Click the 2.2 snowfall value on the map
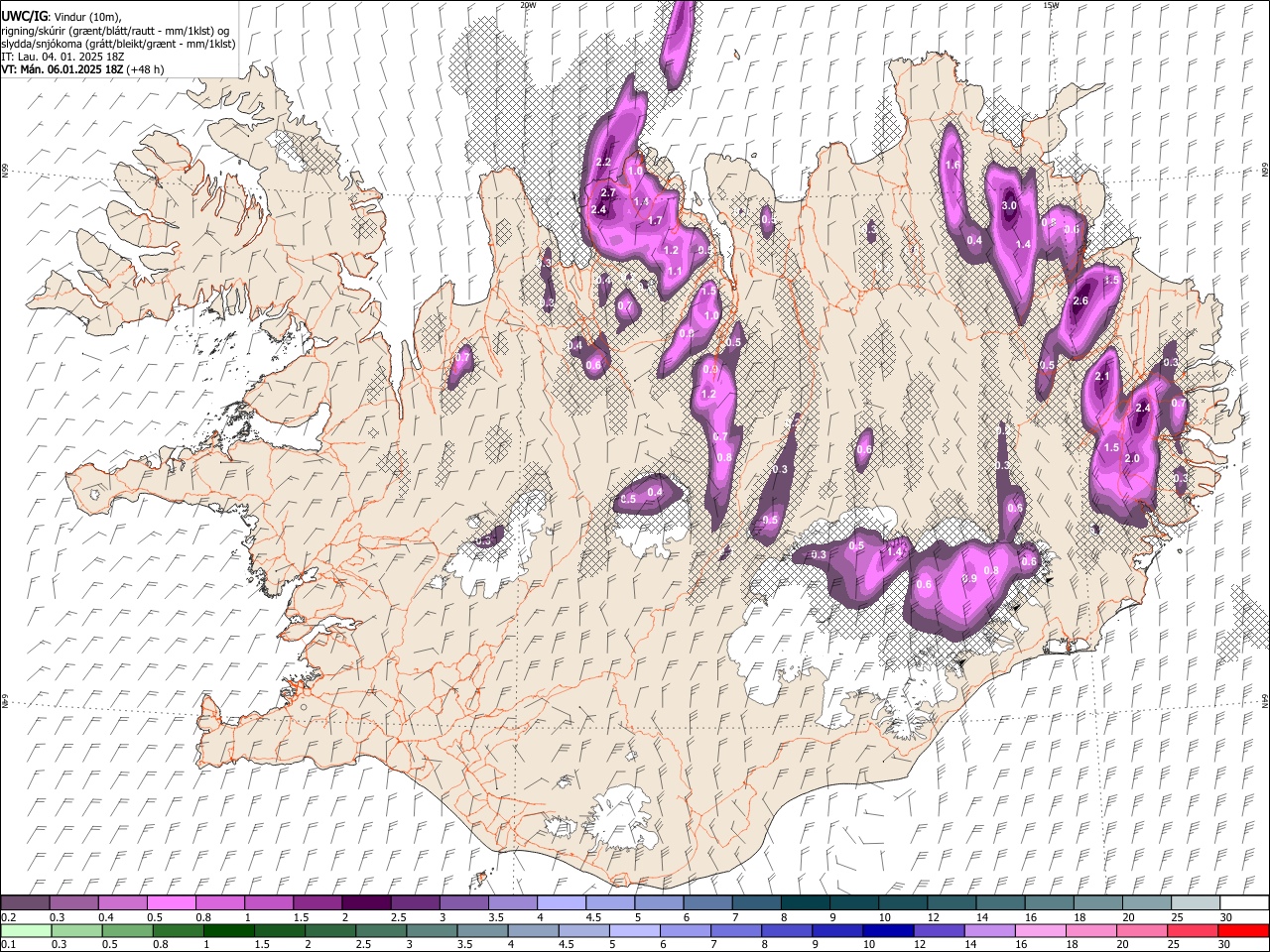 (x=602, y=163)
